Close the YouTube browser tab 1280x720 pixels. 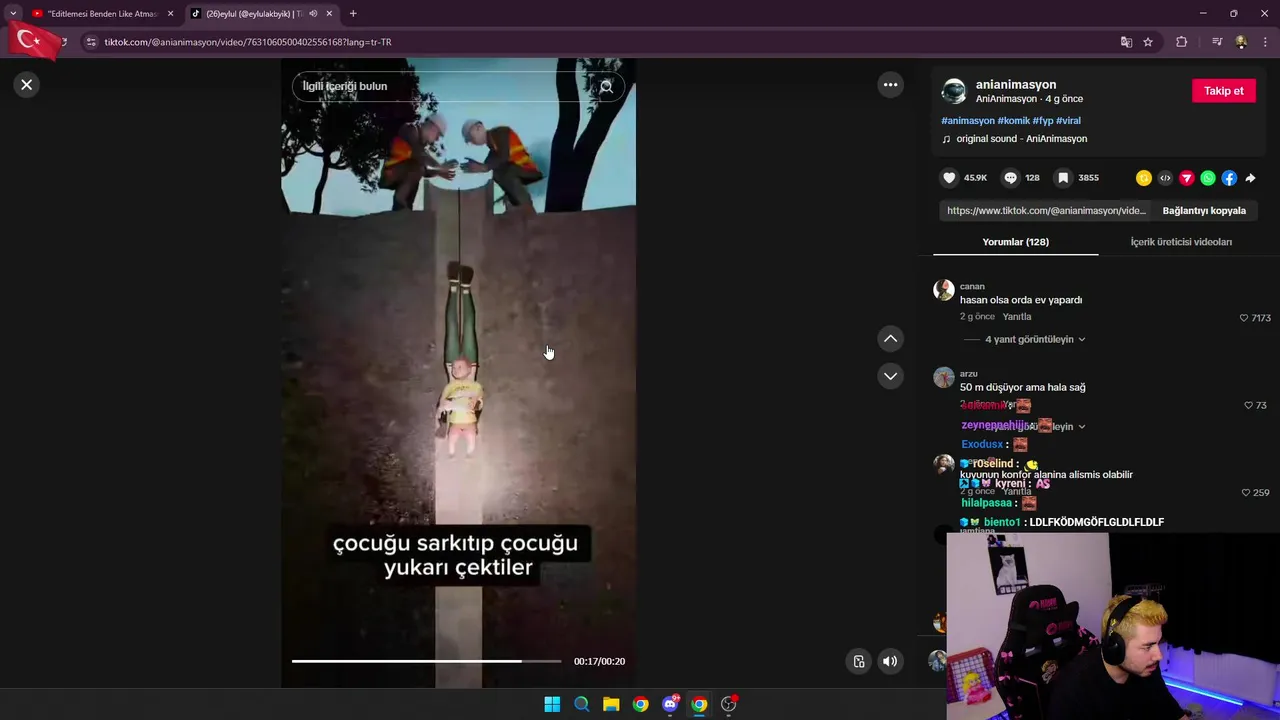coord(170,14)
